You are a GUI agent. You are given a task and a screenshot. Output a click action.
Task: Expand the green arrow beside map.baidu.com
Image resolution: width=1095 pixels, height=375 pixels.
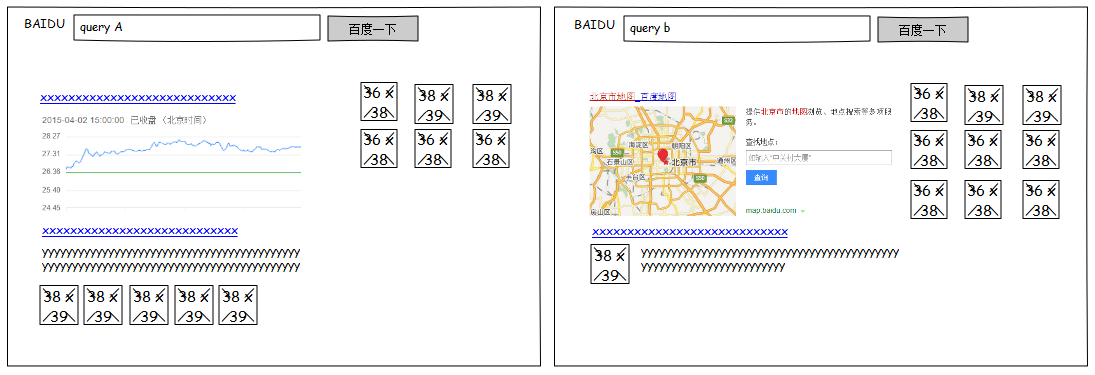(803, 211)
